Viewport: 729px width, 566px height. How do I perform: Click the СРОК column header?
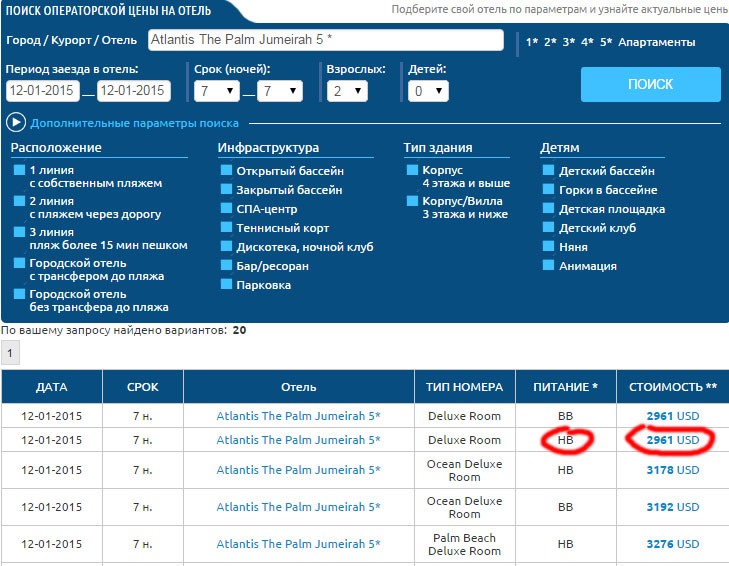(143, 387)
